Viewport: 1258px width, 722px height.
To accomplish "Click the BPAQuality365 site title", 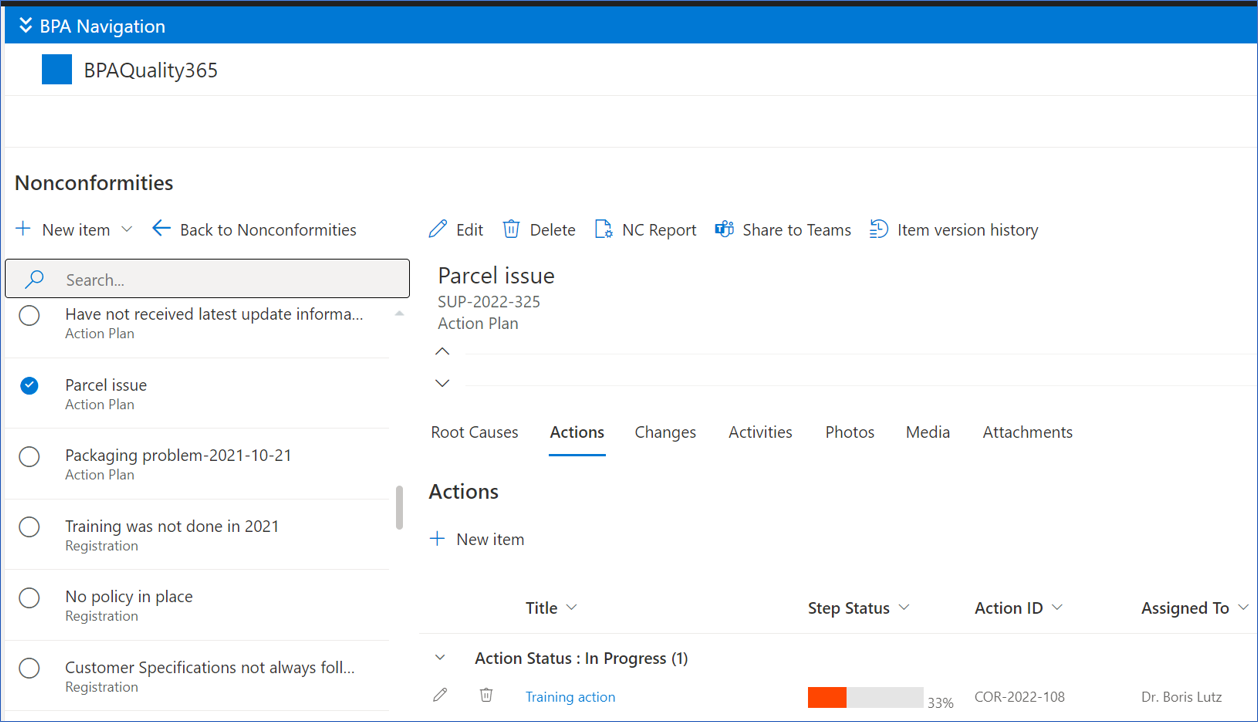I will pos(151,70).
